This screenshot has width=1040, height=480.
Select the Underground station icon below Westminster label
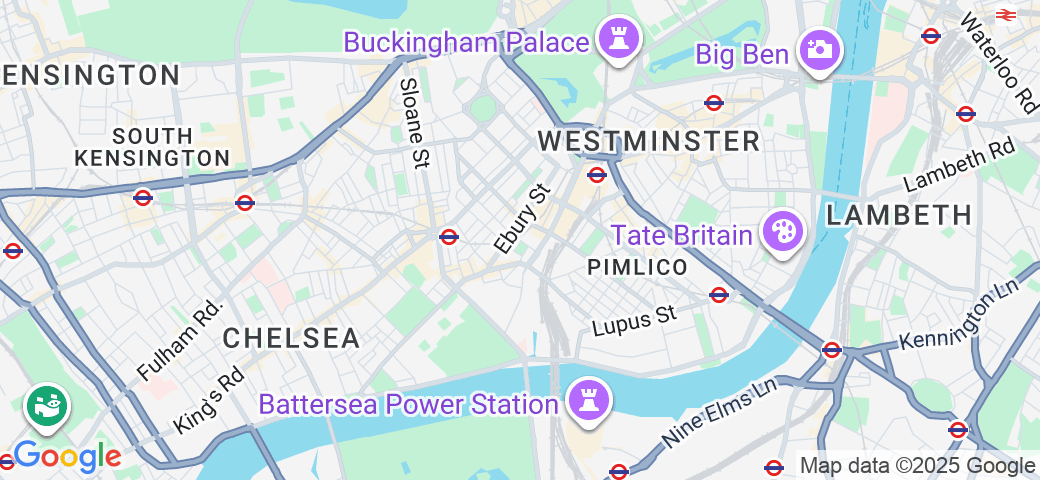coord(597,175)
